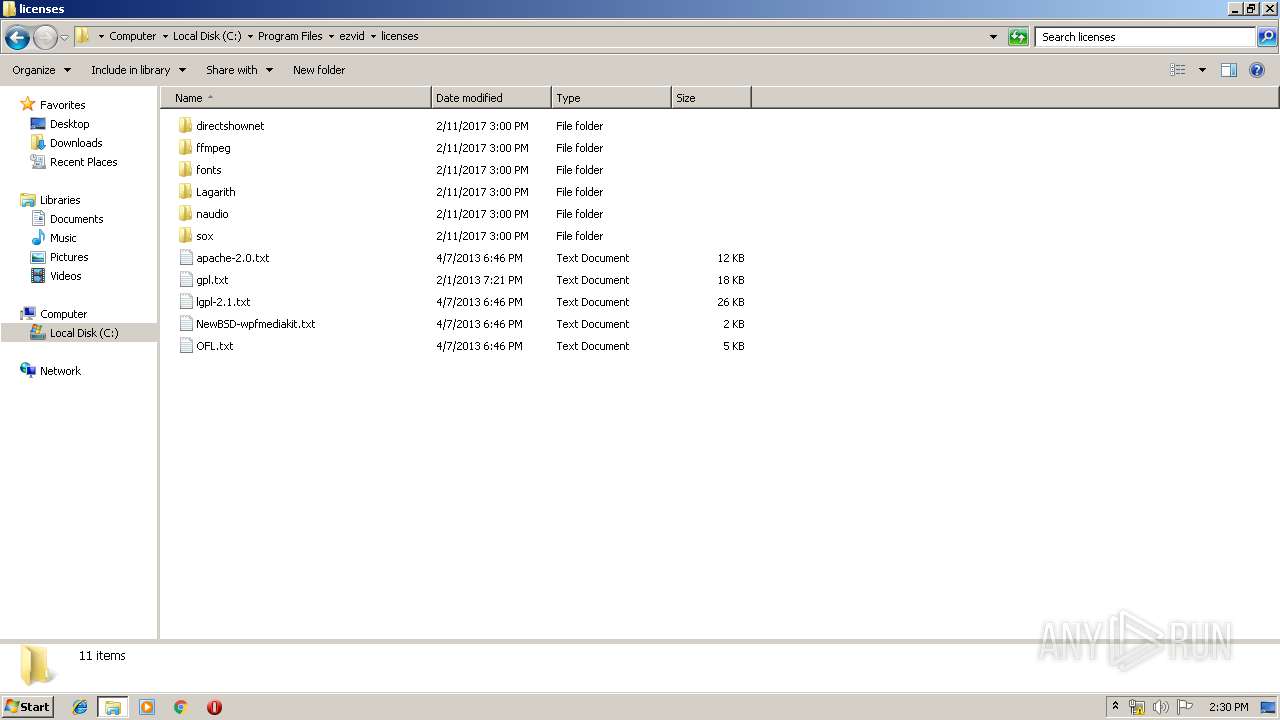This screenshot has height=720, width=1280.
Task: Change your view icon in toolbar
Action: [1178, 70]
